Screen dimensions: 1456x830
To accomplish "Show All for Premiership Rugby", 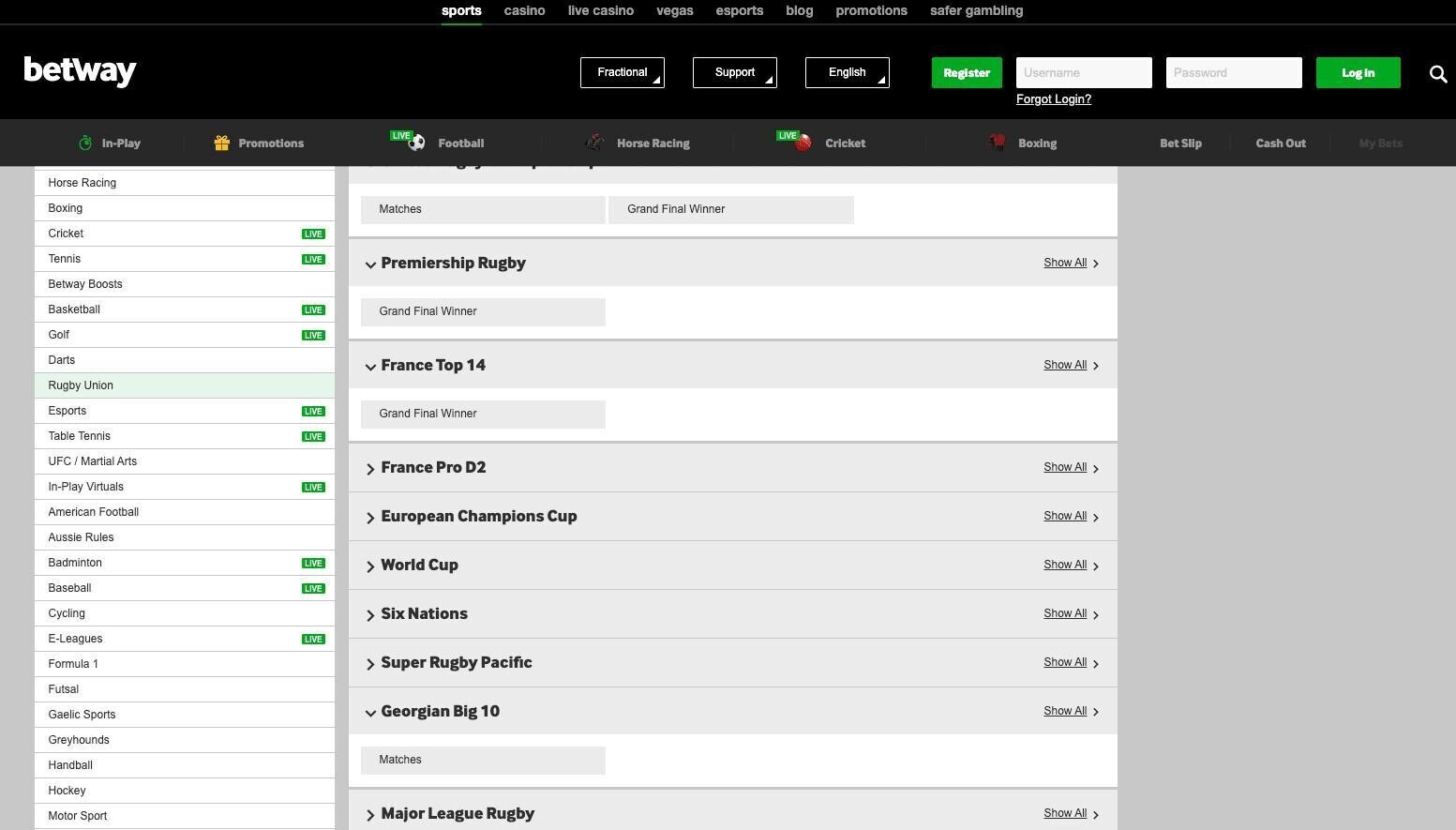I will [1071, 263].
